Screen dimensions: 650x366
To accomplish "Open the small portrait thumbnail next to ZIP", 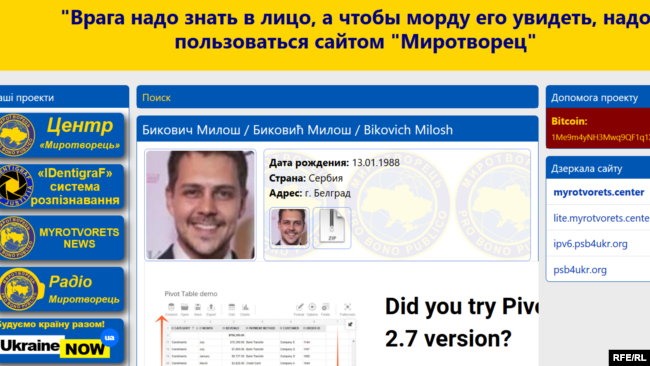I will coord(289,228).
